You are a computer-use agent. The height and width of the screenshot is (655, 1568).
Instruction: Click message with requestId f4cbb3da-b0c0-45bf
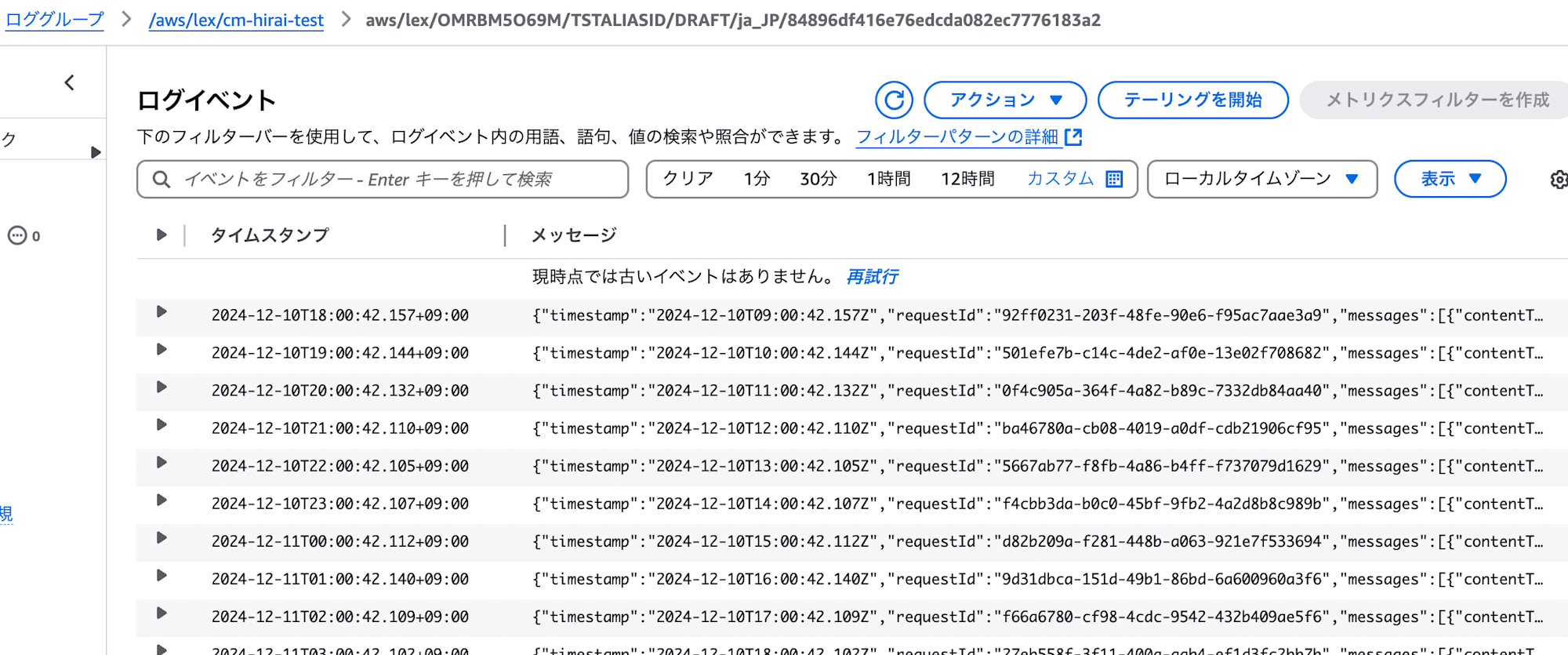(x=1038, y=504)
